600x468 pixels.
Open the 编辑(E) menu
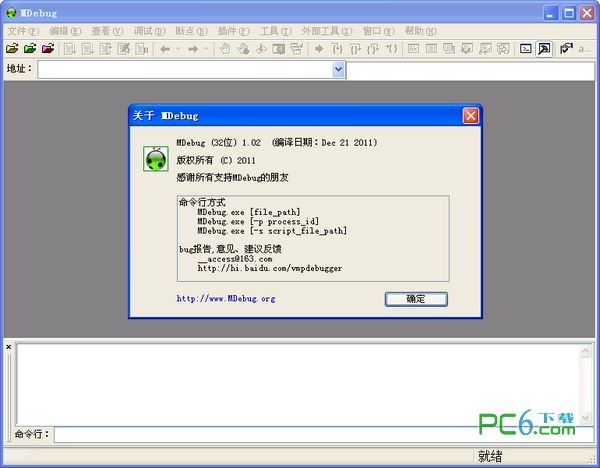coord(65,31)
